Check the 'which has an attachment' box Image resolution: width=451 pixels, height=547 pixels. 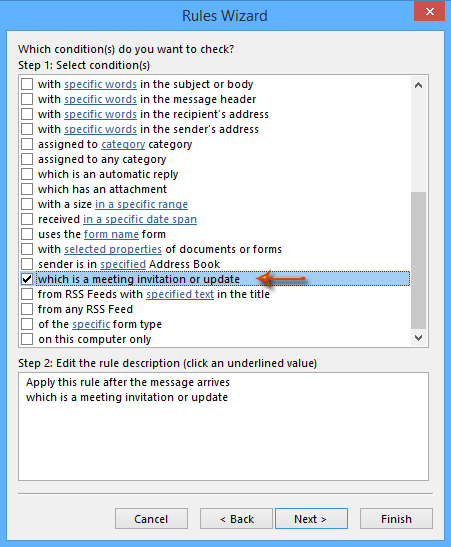tap(27, 189)
